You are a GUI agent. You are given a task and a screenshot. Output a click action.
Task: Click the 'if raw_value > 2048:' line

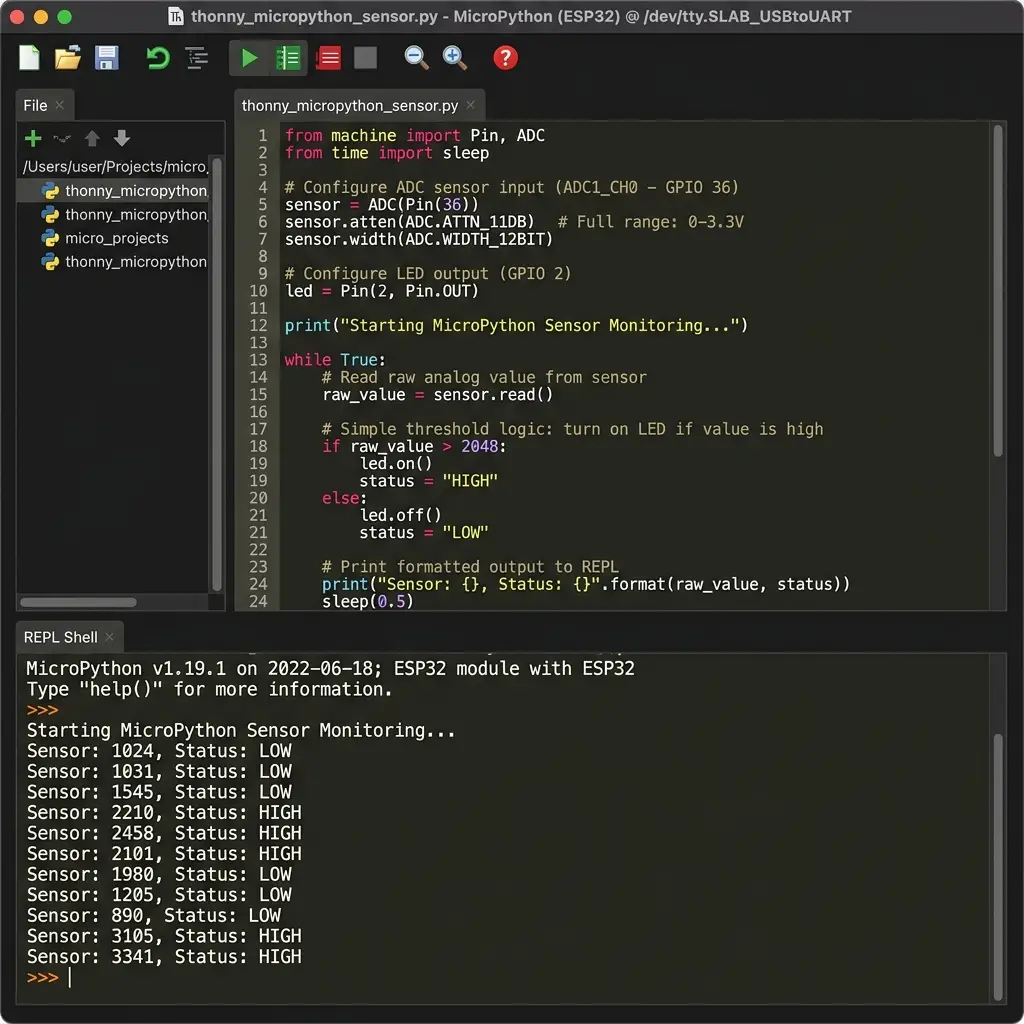[x=414, y=447]
